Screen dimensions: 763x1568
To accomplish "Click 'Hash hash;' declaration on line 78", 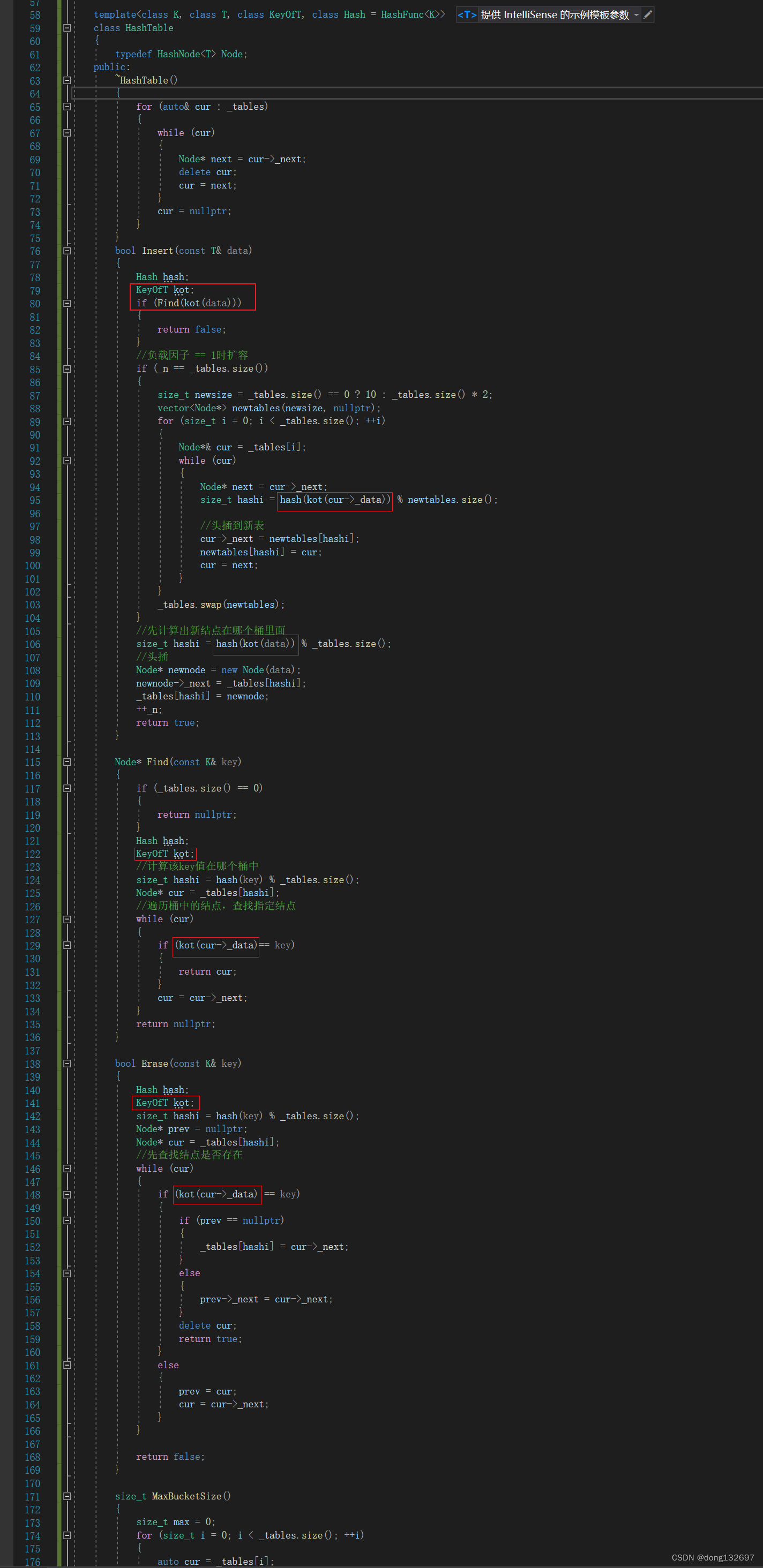I will pos(162,277).
